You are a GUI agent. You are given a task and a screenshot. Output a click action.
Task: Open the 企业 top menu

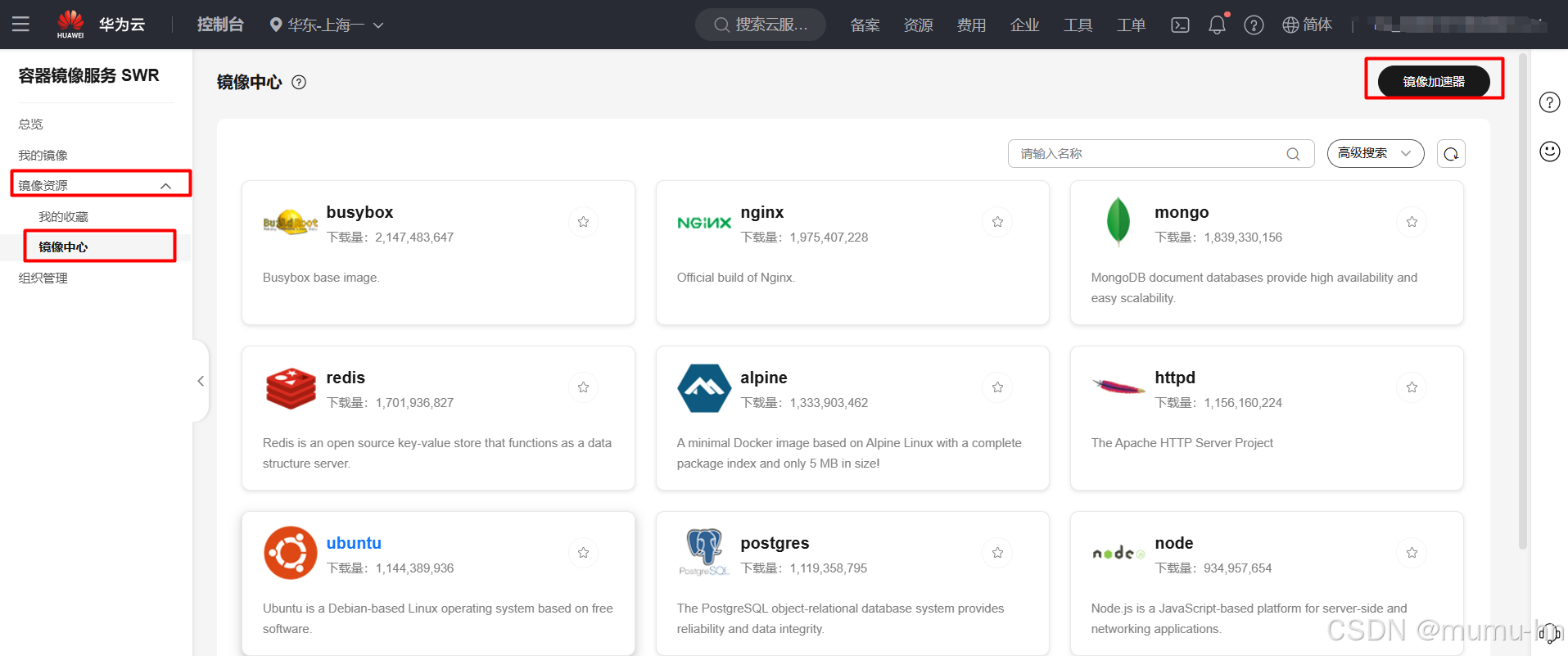(1025, 25)
